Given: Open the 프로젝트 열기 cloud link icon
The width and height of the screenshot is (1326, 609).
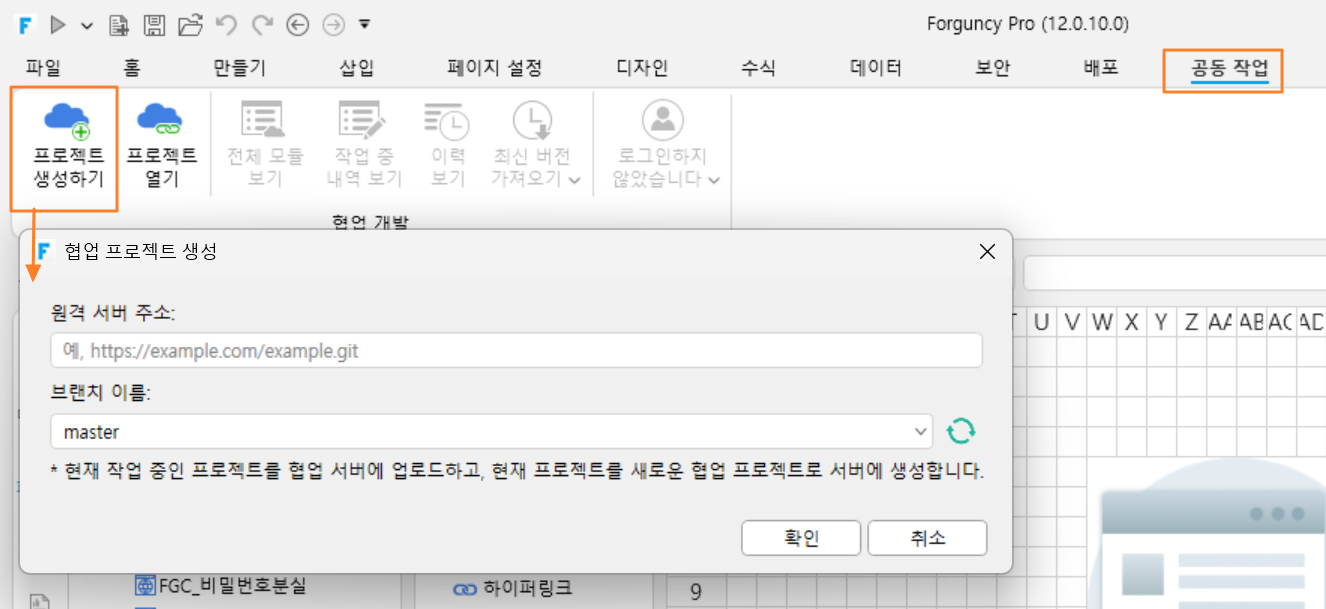Looking at the screenshot, I should click(x=159, y=119).
